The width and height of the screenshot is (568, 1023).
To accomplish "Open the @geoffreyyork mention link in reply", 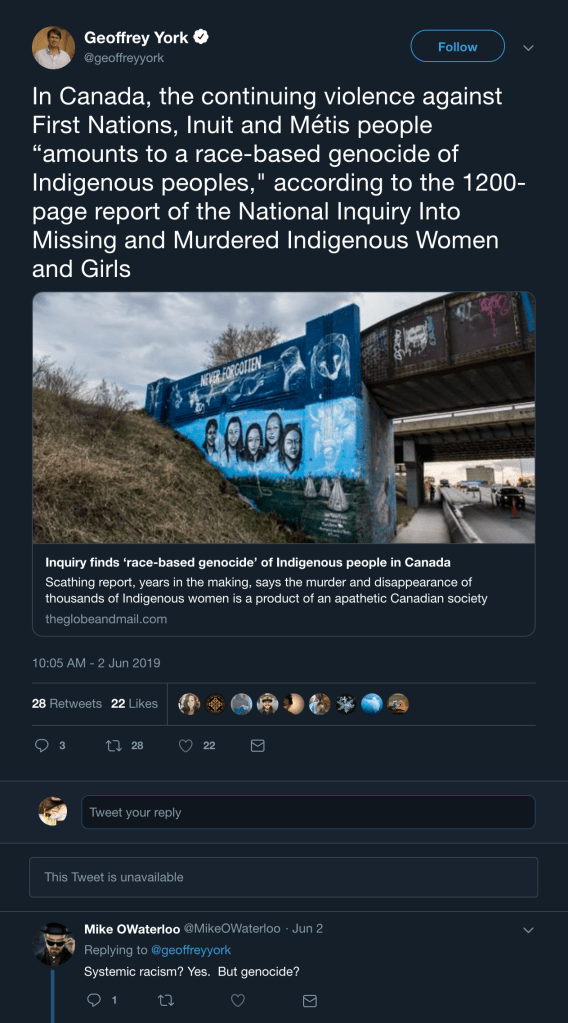I will [191, 950].
